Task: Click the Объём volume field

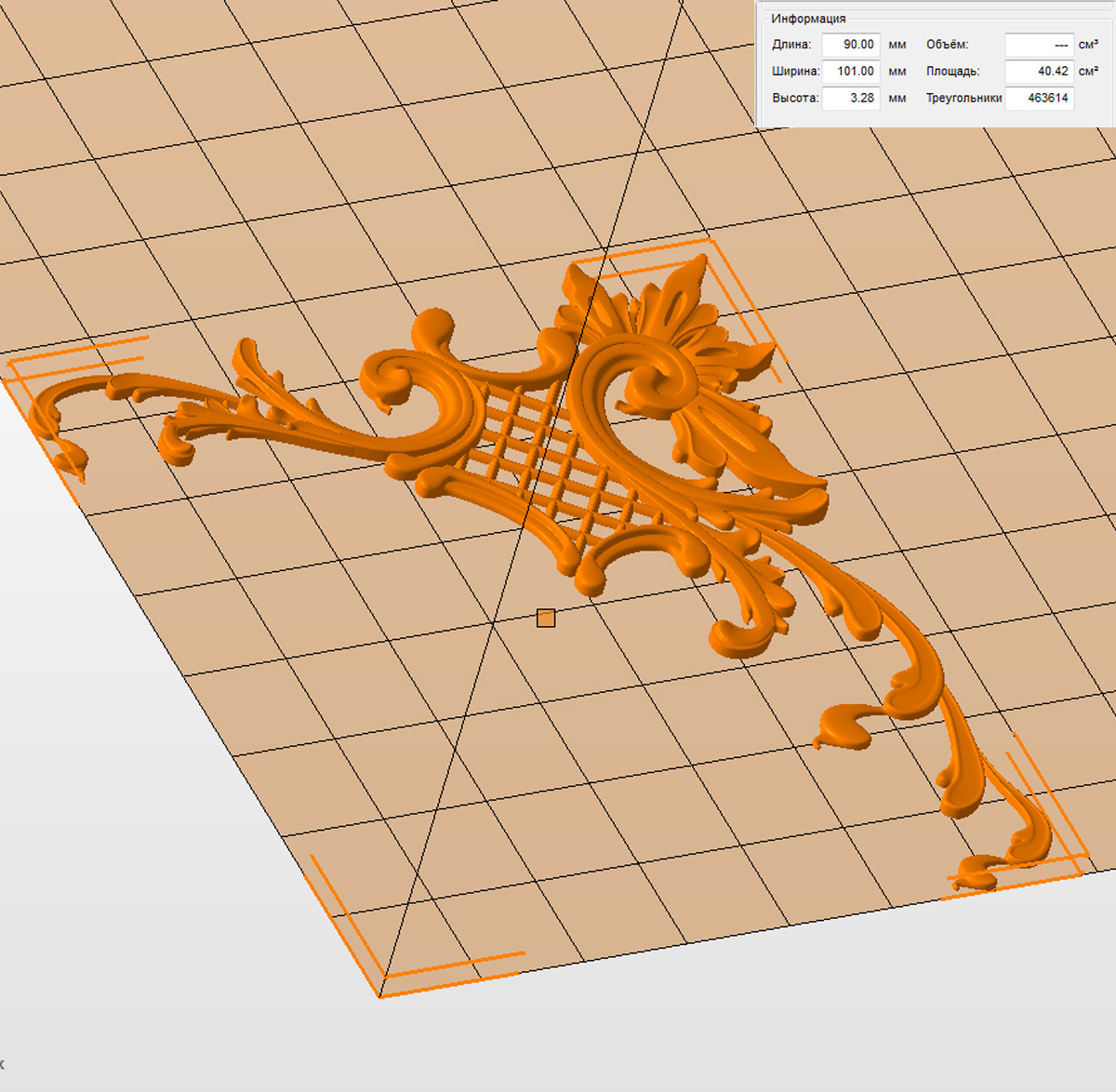Action: [1039, 45]
